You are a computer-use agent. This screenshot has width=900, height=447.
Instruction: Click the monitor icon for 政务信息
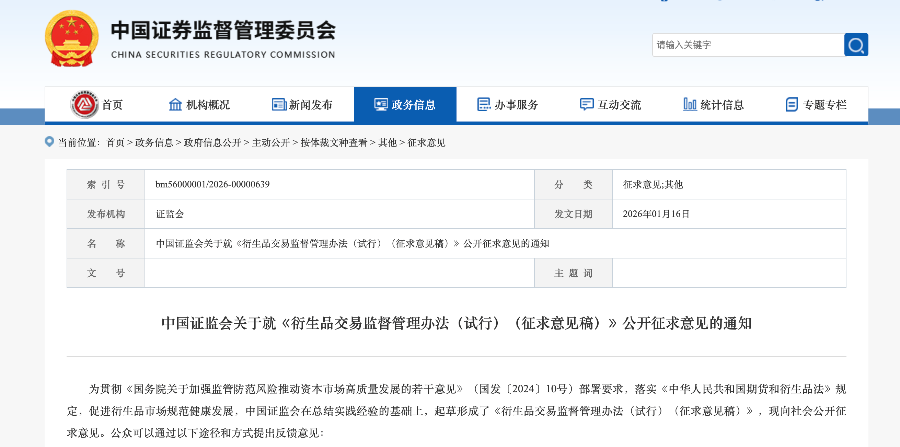(381, 104)
